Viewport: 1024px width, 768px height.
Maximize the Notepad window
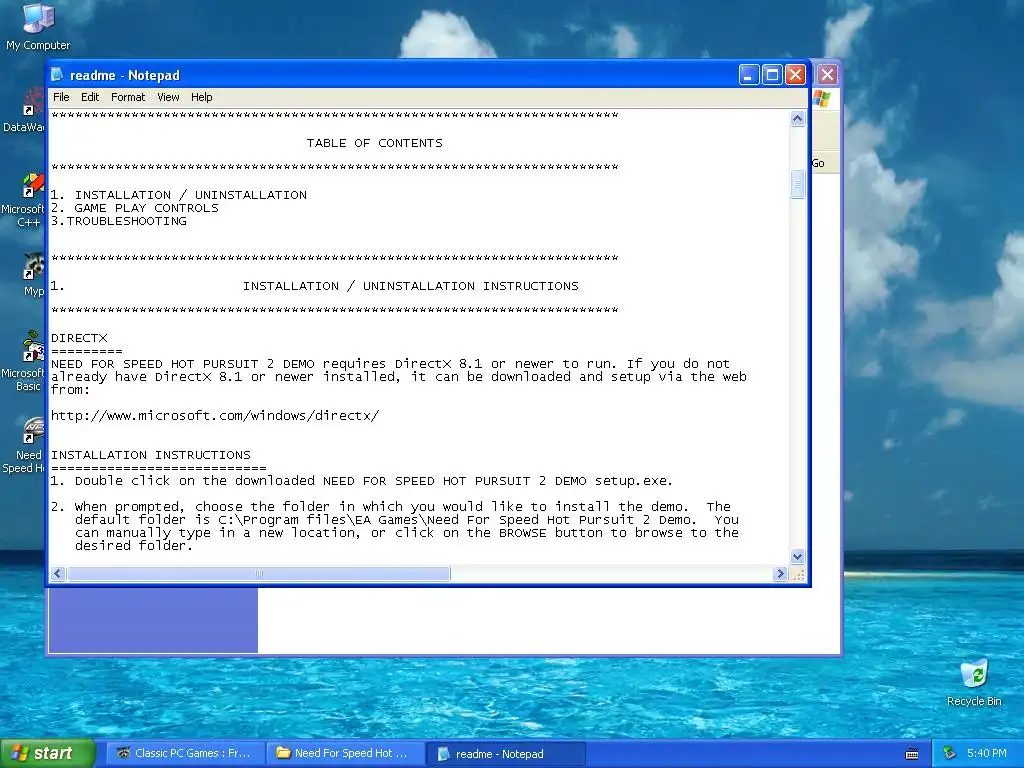tap(772, 74)
